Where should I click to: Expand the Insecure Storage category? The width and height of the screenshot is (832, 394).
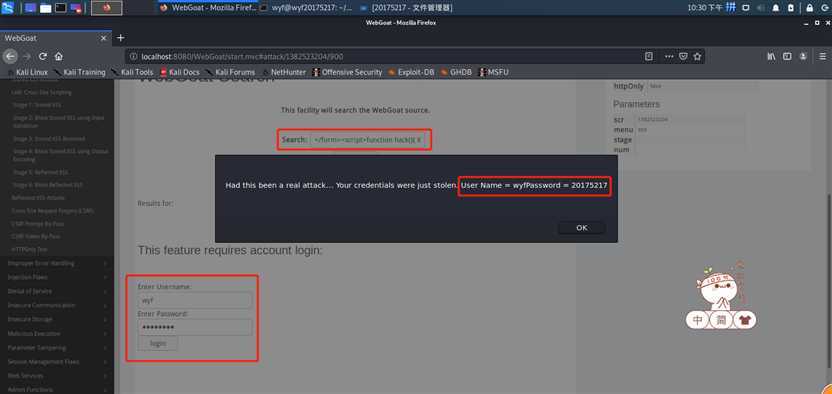(57, 319)
